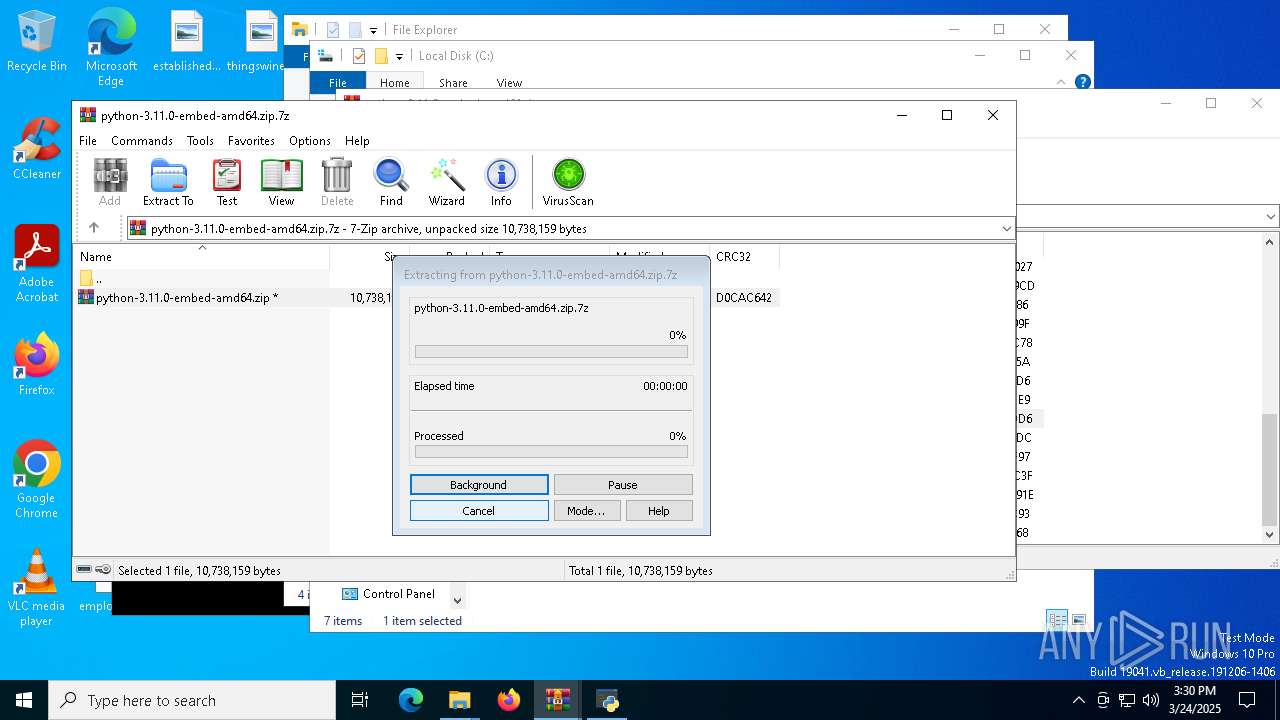Expand the dropdown below Control Panel
1280x720 pixels.
pos(457,600)
